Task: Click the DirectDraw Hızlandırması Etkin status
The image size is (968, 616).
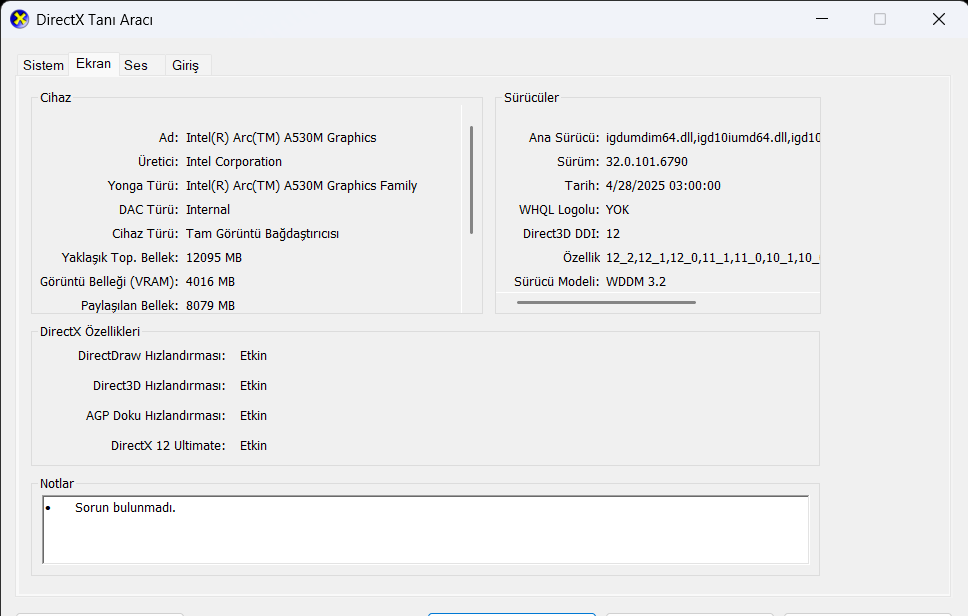Action: pyautogui.click(x=253, y=356)
